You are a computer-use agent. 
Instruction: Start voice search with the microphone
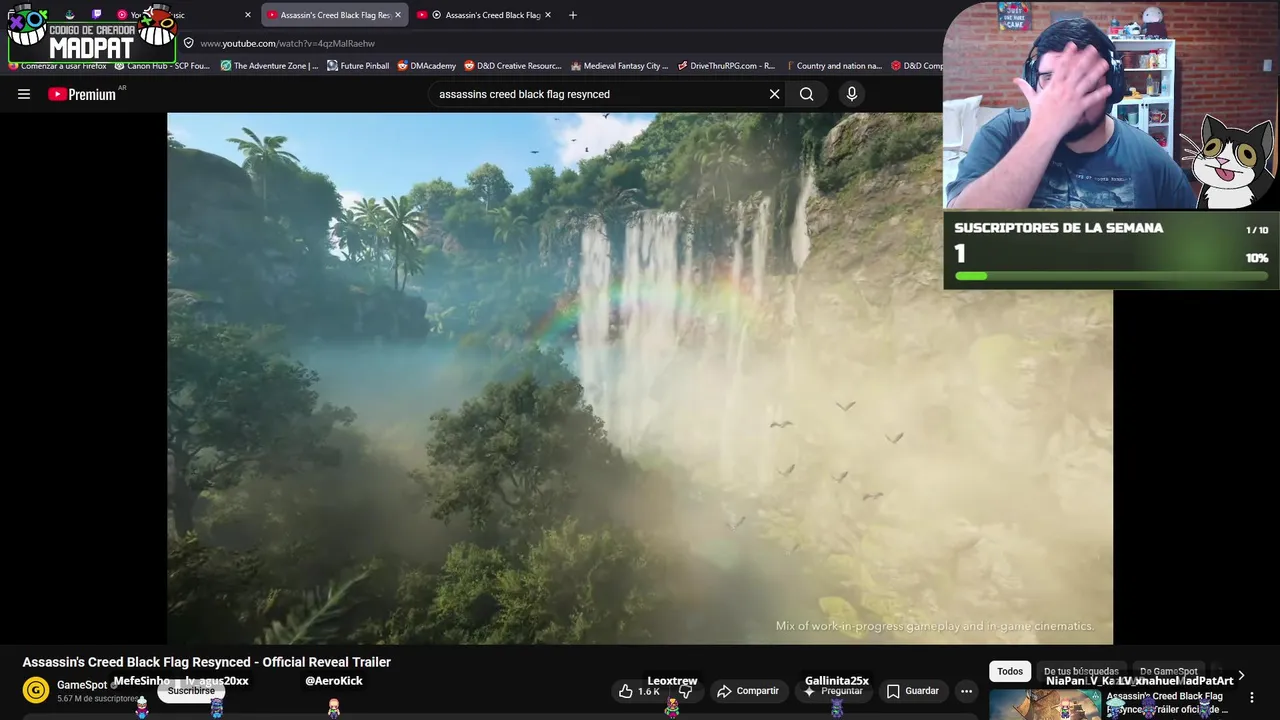point(852,94)
